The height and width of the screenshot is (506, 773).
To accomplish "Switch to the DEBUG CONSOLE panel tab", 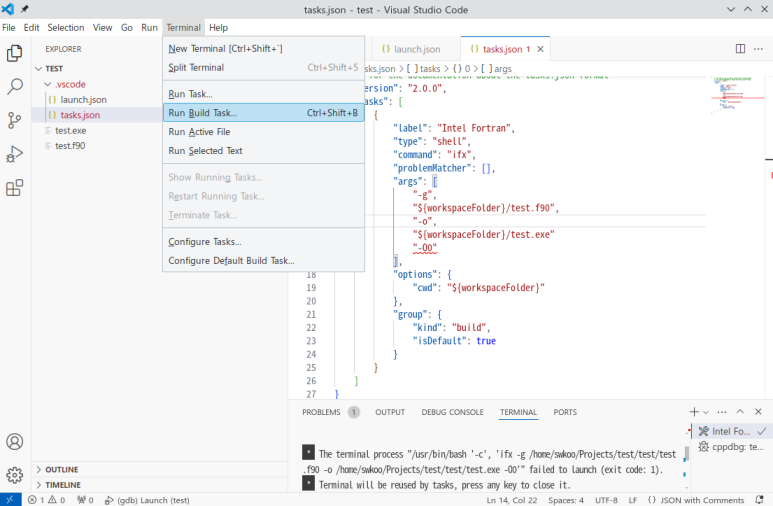I will (453, 412).
